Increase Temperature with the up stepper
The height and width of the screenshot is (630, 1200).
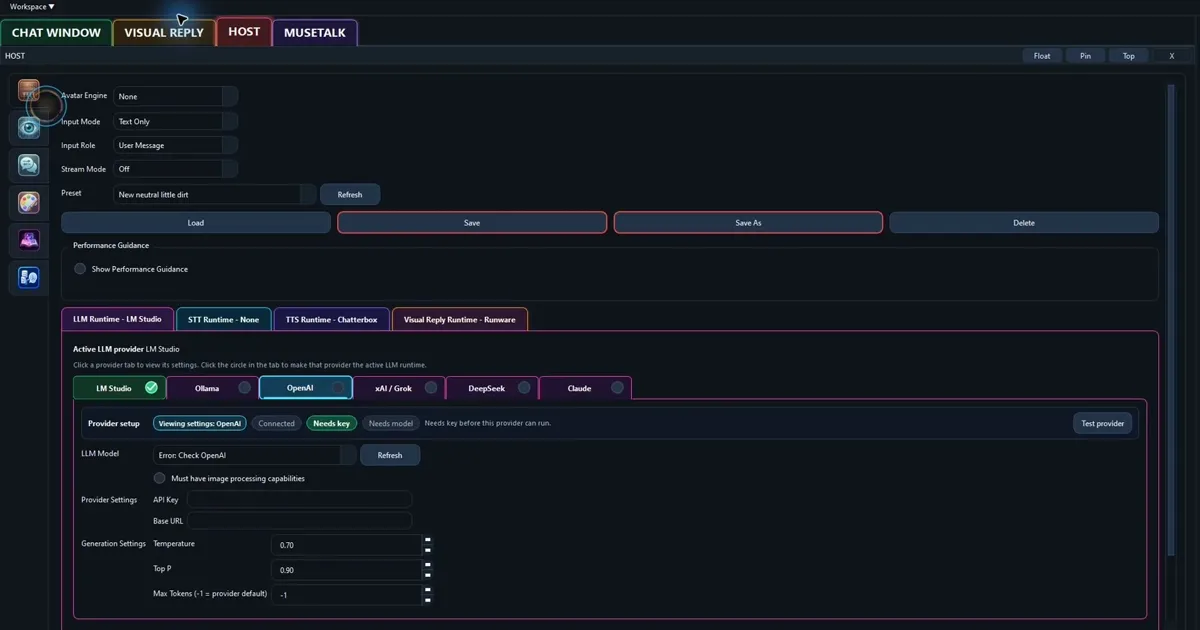click(x=428, y=540)
